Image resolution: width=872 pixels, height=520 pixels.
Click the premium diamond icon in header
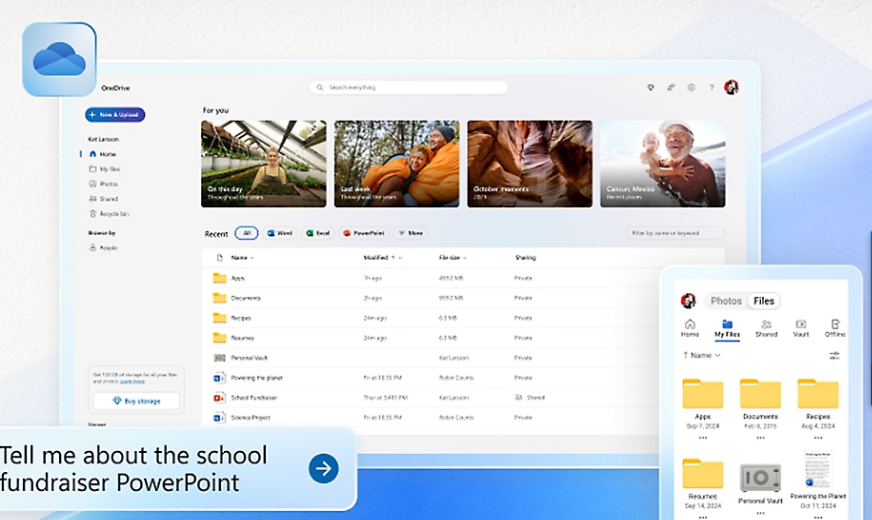[x=650, y=87]
